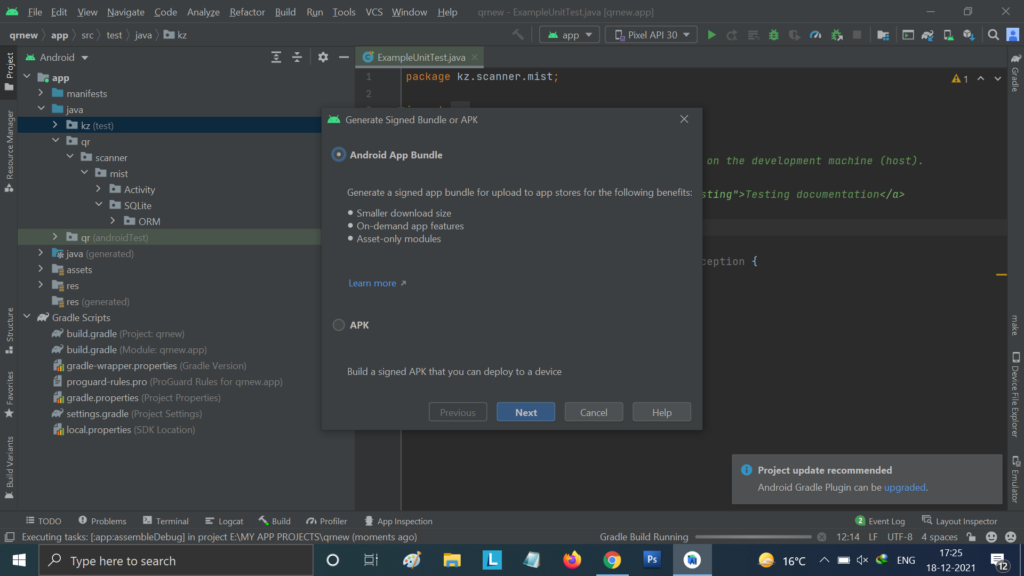Select the APK radio option
Screen dimensions: 1024x576
[x=338, y=325]
